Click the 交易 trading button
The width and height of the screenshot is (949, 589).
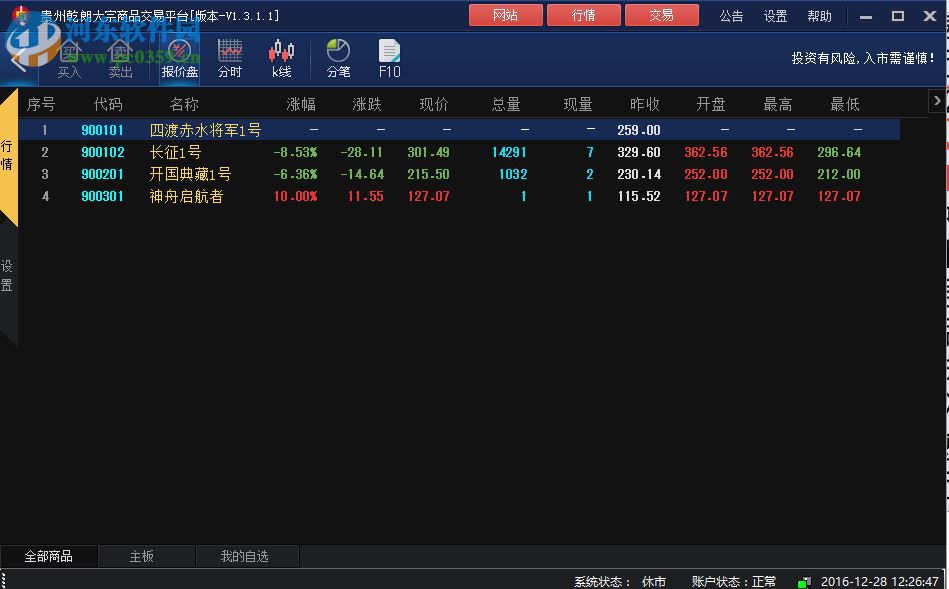point(662,15)
